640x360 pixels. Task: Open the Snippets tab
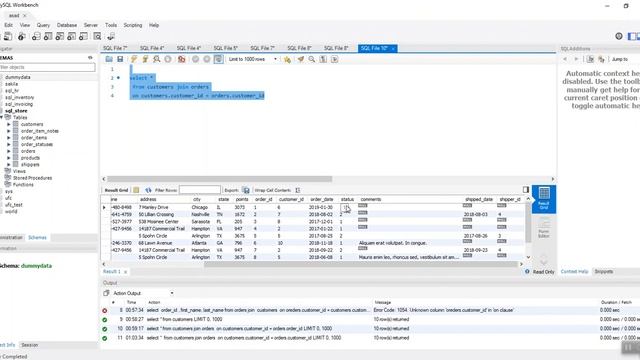[604, 271]
